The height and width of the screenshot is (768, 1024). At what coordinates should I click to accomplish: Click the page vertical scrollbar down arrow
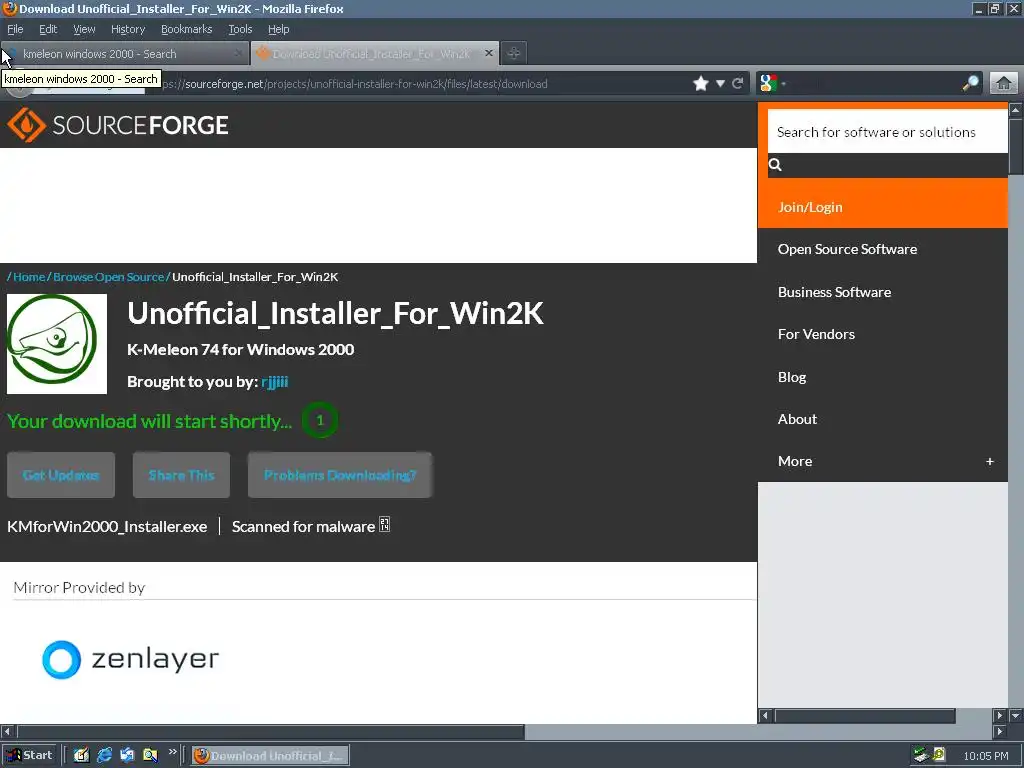coord(1016,715)
